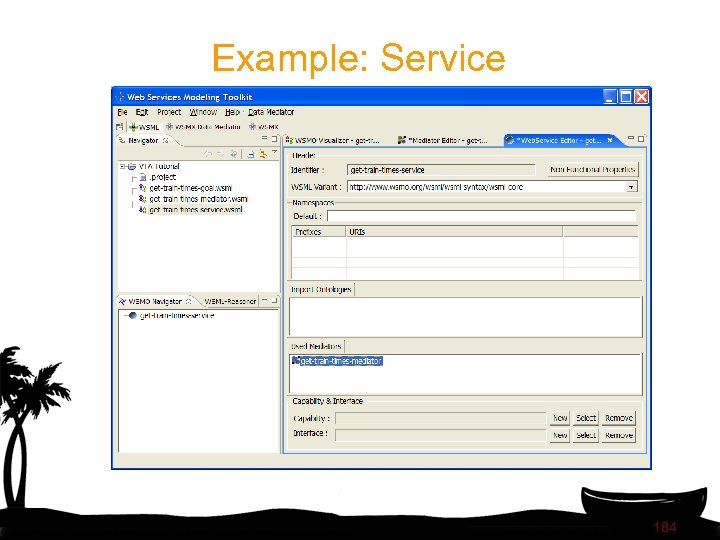Viewport: 720px width, 540px height.
Task: Switch to the WSML perspective
Action: click(144, 127)
